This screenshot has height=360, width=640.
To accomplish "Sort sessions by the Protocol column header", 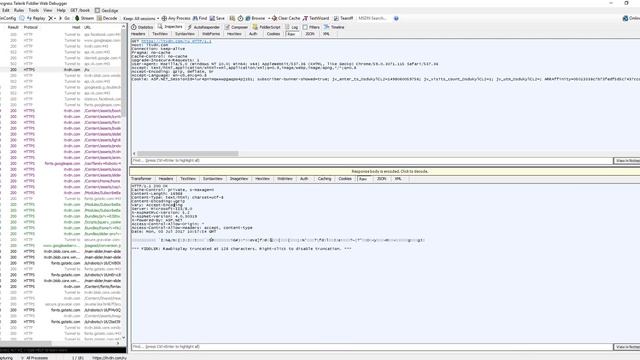I will point(31,27).
